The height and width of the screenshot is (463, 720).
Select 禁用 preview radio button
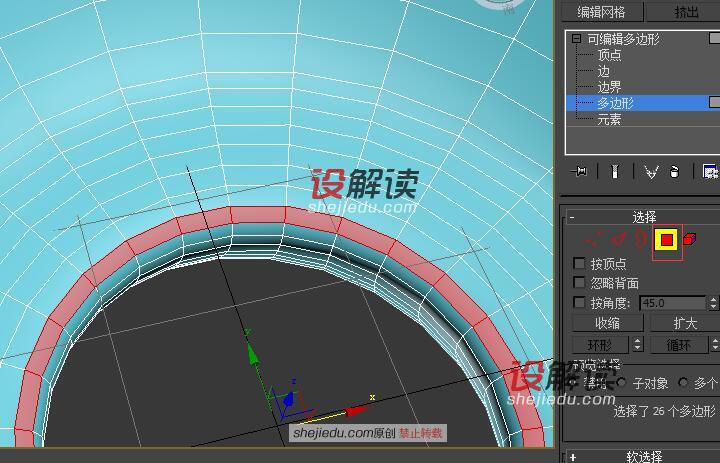574,382
